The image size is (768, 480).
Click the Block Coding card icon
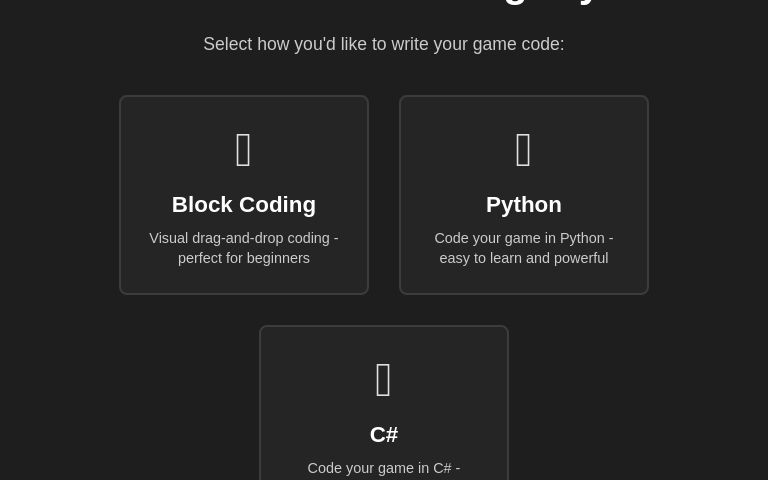click(243, 150)
